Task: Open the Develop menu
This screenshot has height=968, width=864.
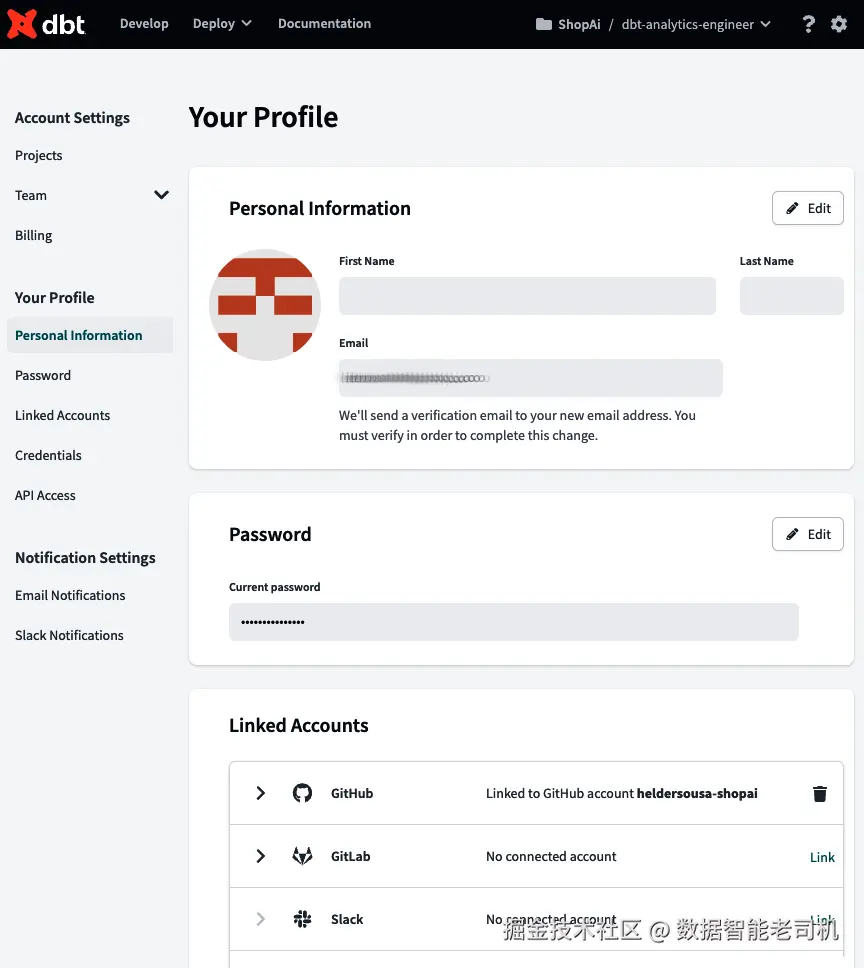Action: point(144,23)
